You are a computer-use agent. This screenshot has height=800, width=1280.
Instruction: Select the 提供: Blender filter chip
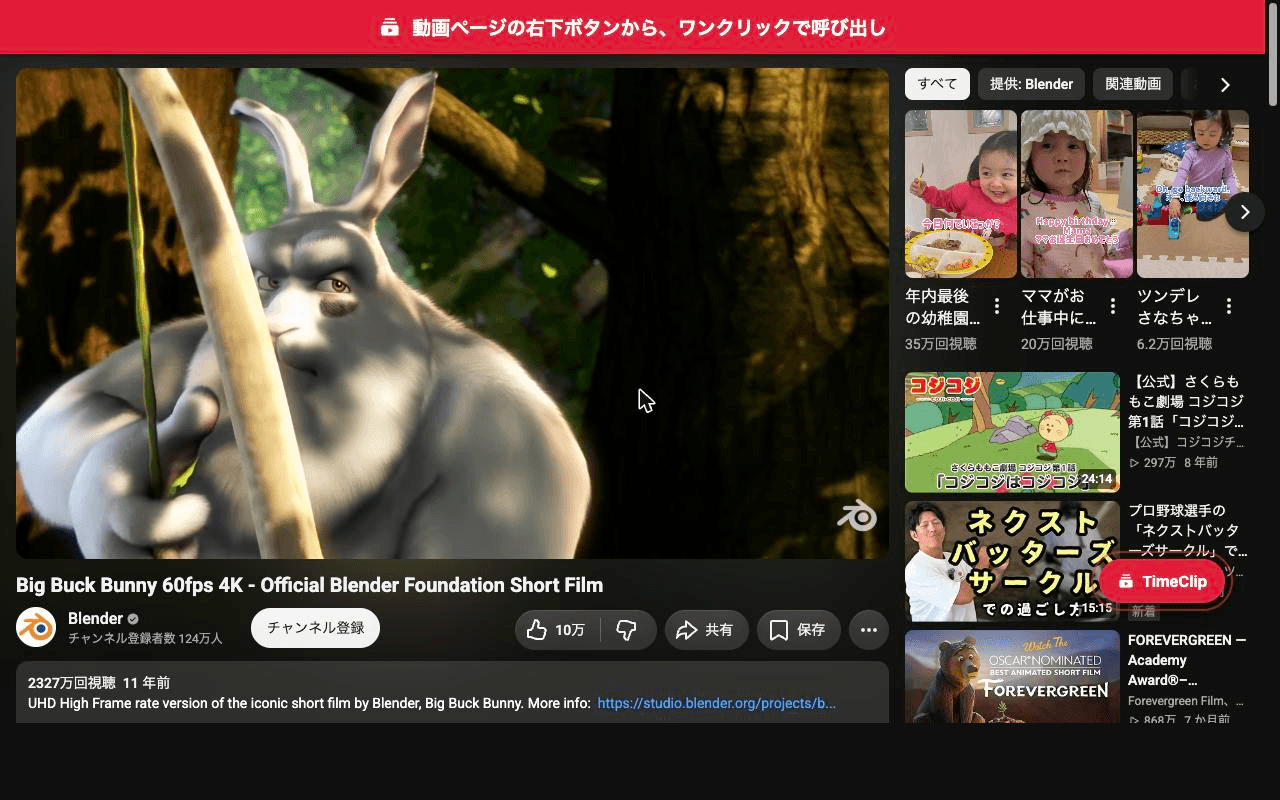(x=1031, y=84)
